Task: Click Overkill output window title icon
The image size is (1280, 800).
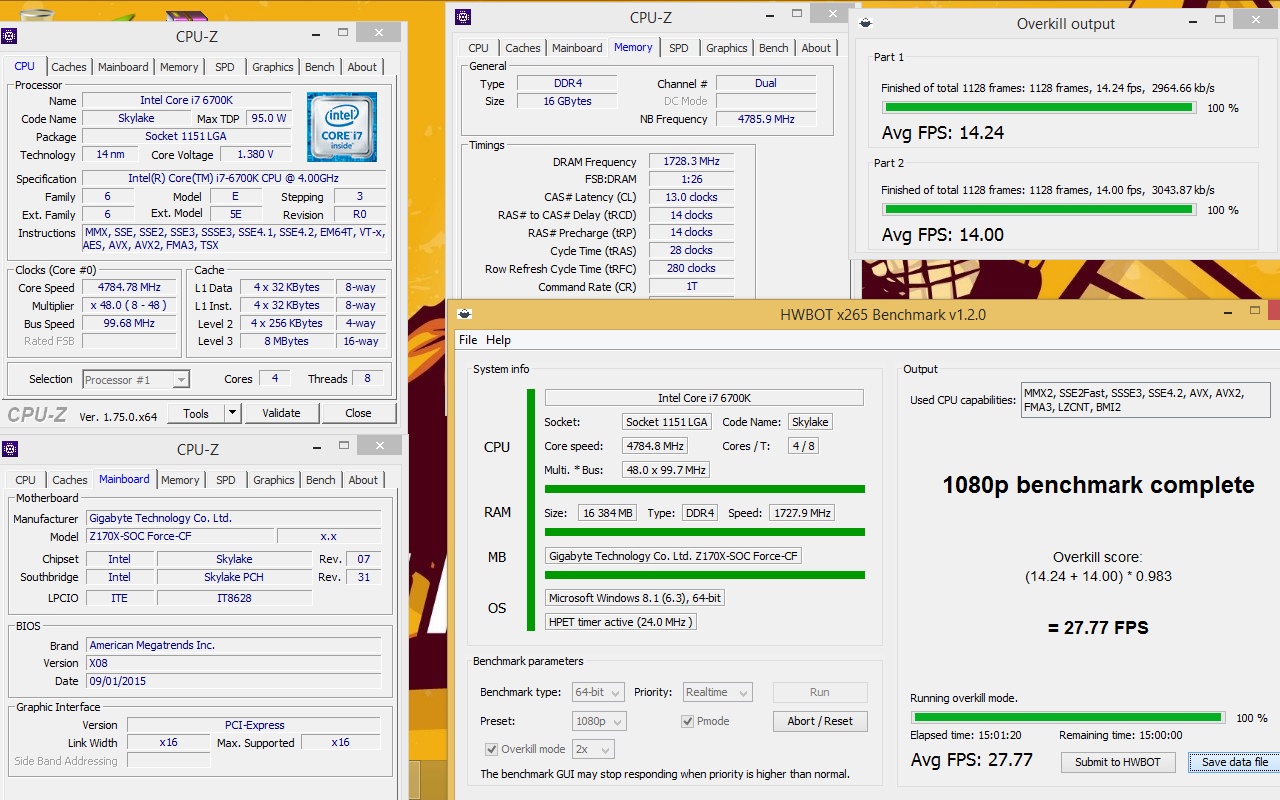Action: pyautogui.click(x=866, y=24)
